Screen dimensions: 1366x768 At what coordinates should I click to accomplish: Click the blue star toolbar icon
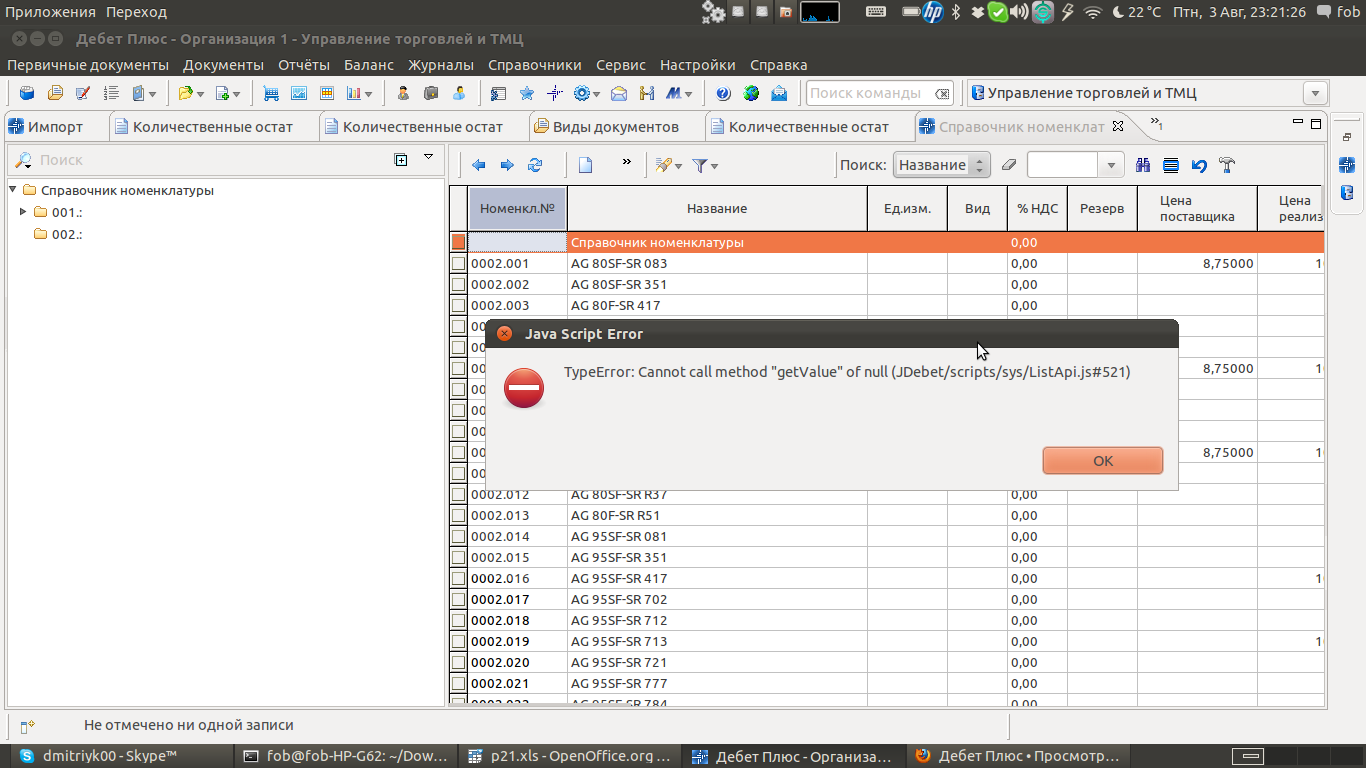pos(527,93)
